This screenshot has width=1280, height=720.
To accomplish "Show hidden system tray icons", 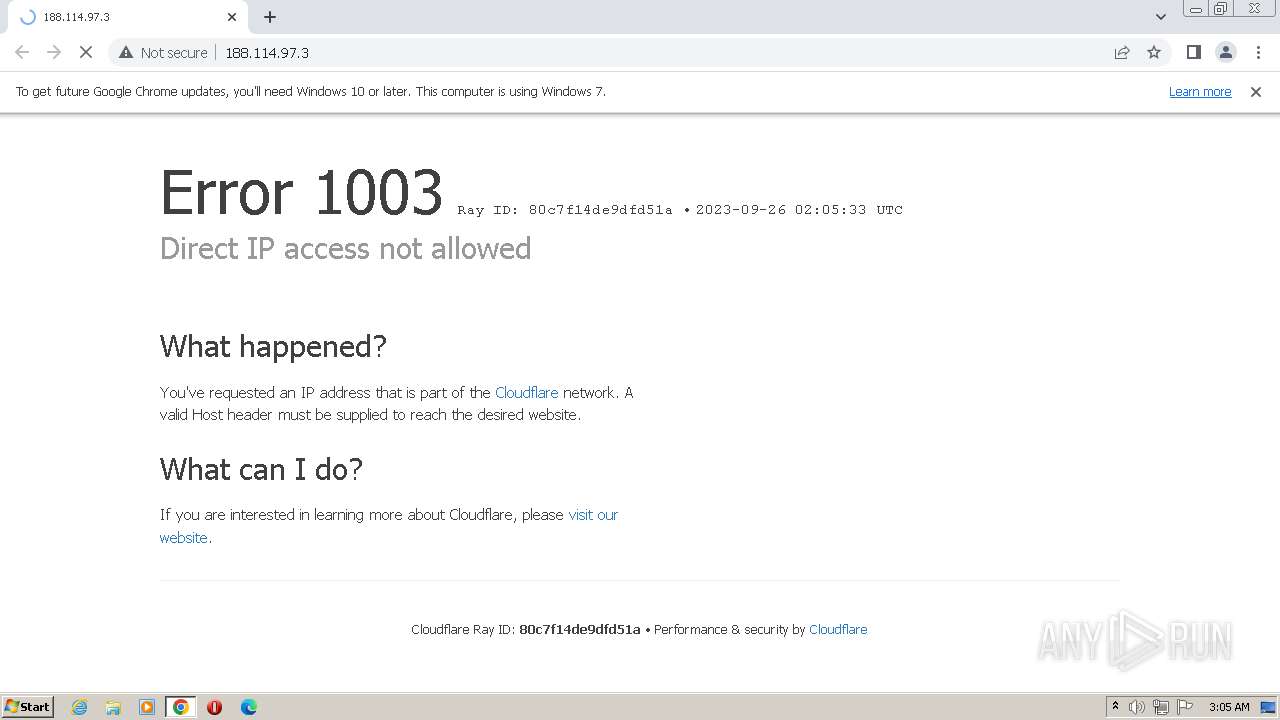I will (x=1115, y=707).
